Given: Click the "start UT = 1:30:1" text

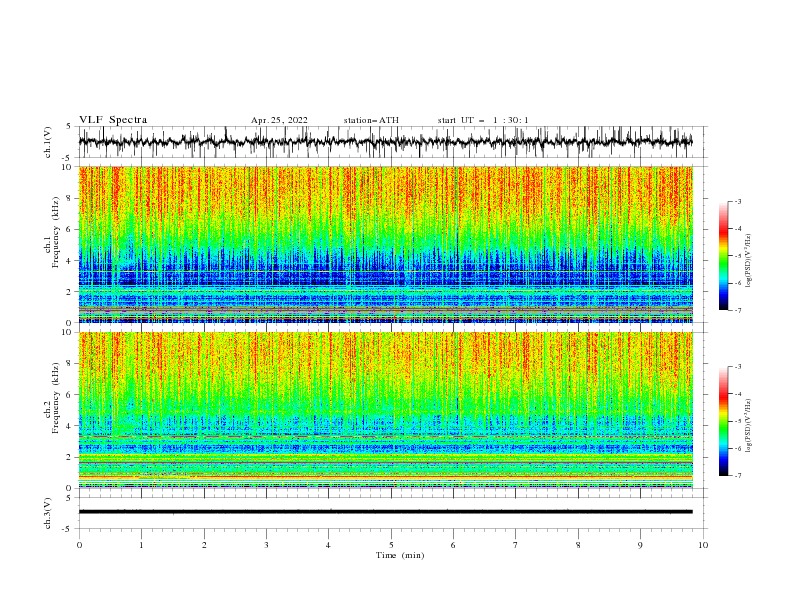Looking at the screenshot, I should (x=483, y=120).
